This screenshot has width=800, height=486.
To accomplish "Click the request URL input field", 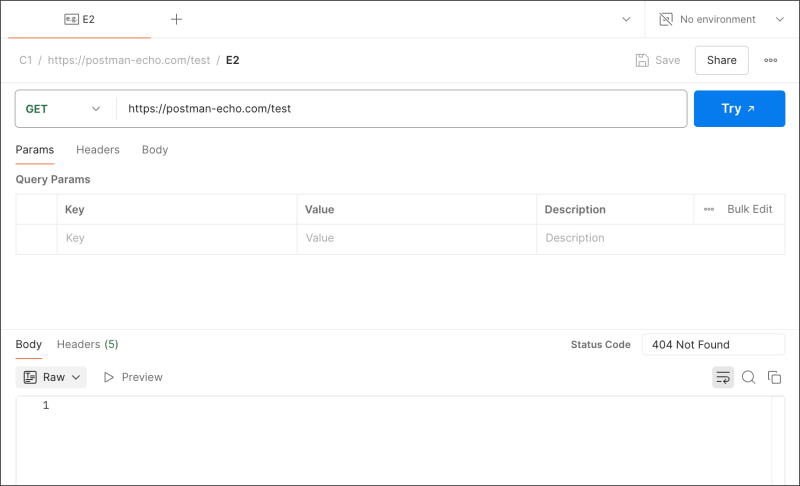I will coord(400,109).
